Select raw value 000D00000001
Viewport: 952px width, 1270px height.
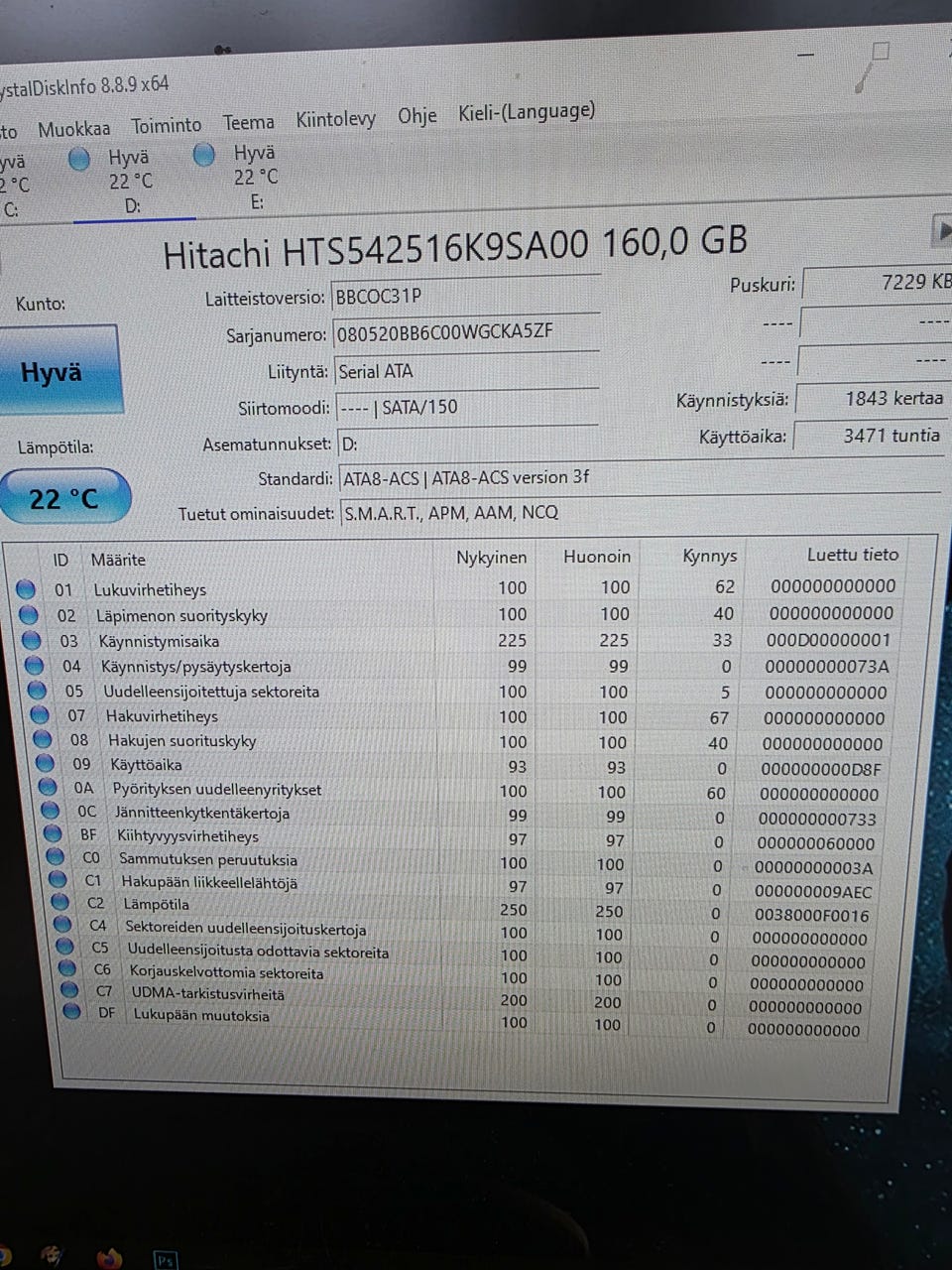point(828,640)
